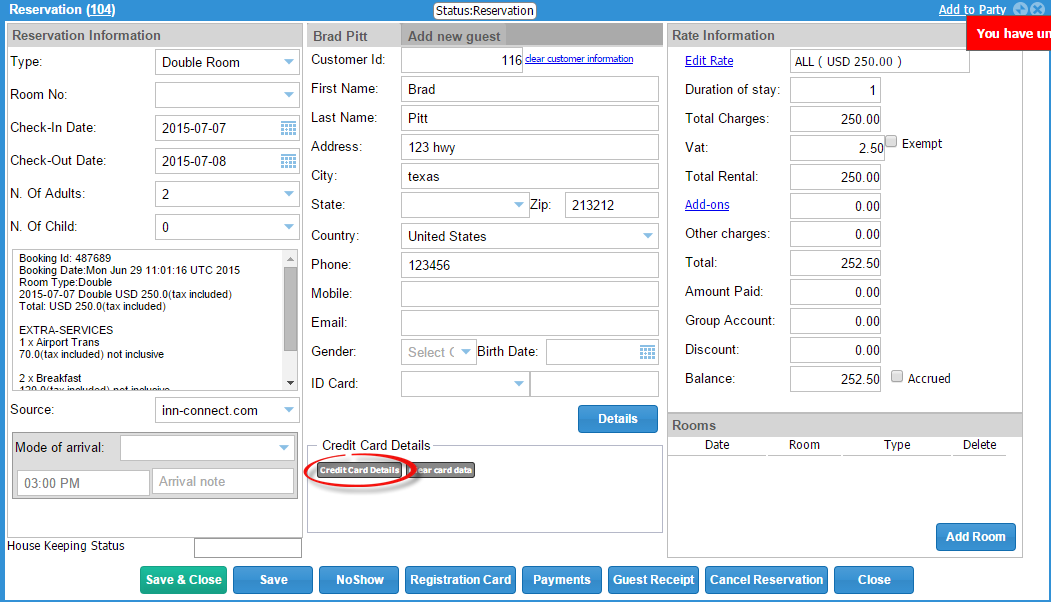This screenshot has width=1051, height=602.
Task: Click the round X icon in title bar
Action: pyautogui.click(x=1038, y=10)
